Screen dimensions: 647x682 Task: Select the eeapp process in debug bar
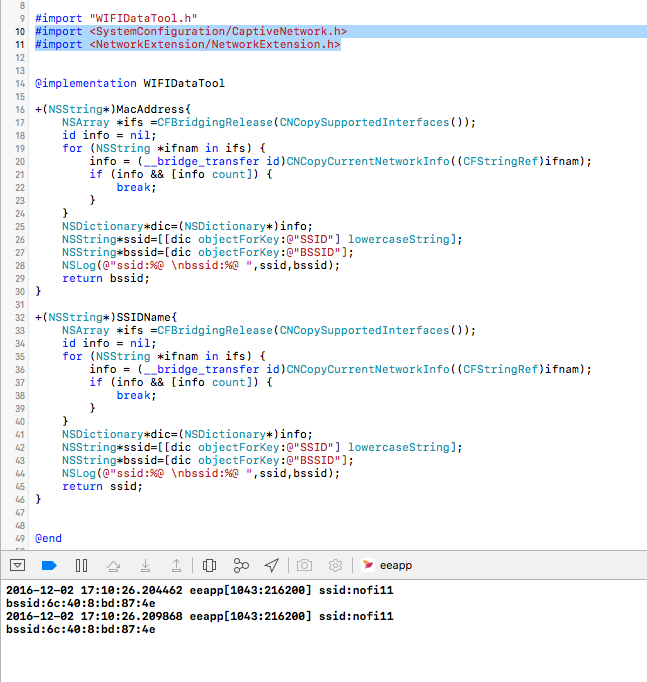pos(387,565)
